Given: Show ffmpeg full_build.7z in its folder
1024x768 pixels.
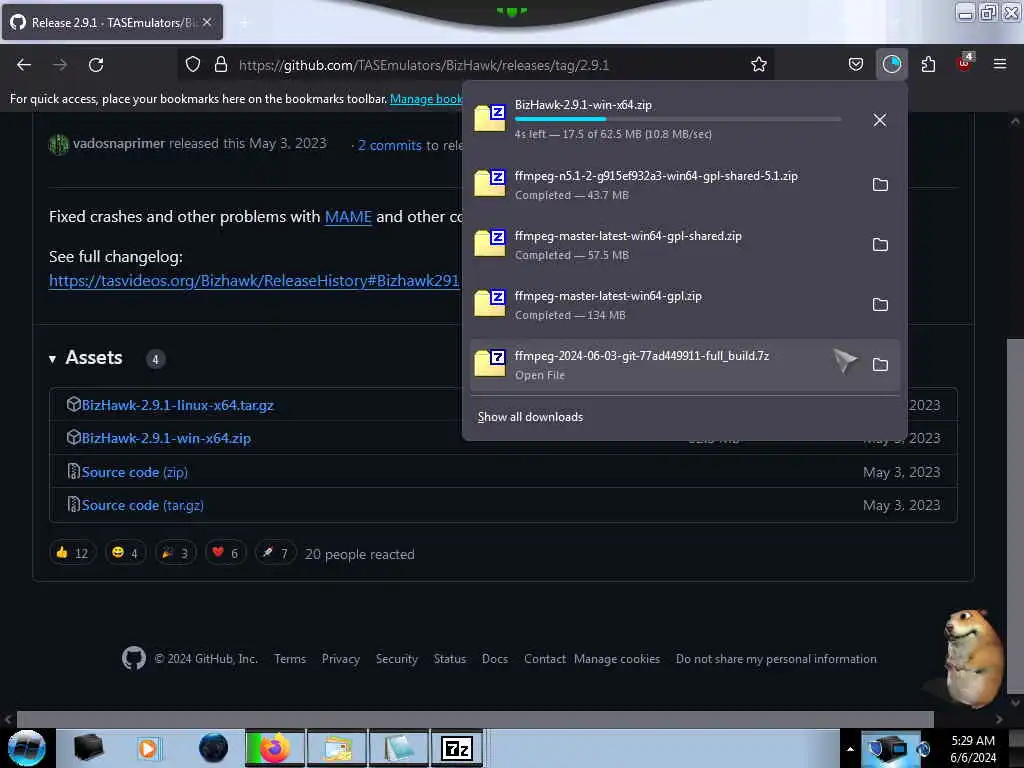Looking at the screenshot, I should pyautogui.click(x=880, y=365).
